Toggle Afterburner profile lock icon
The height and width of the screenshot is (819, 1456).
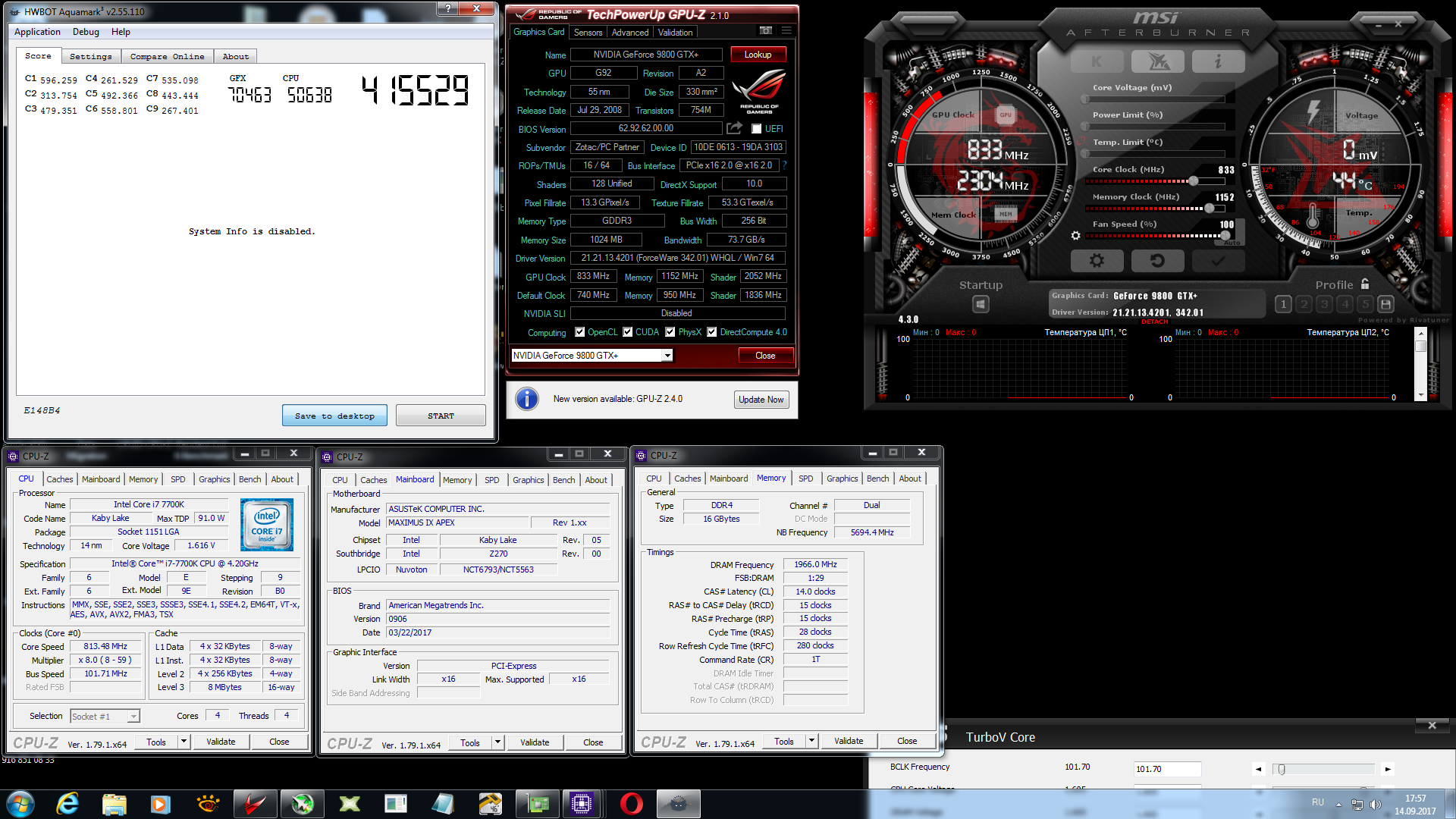[x=1365, y=284]
